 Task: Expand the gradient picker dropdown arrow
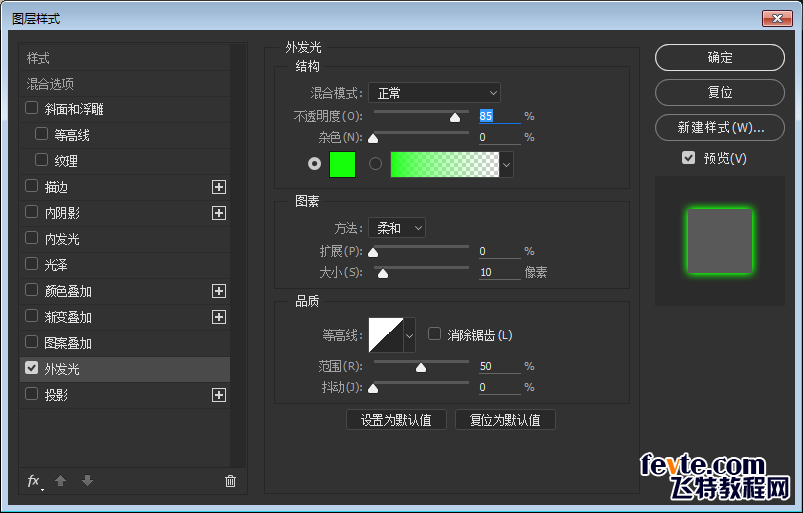coord(506,165)
